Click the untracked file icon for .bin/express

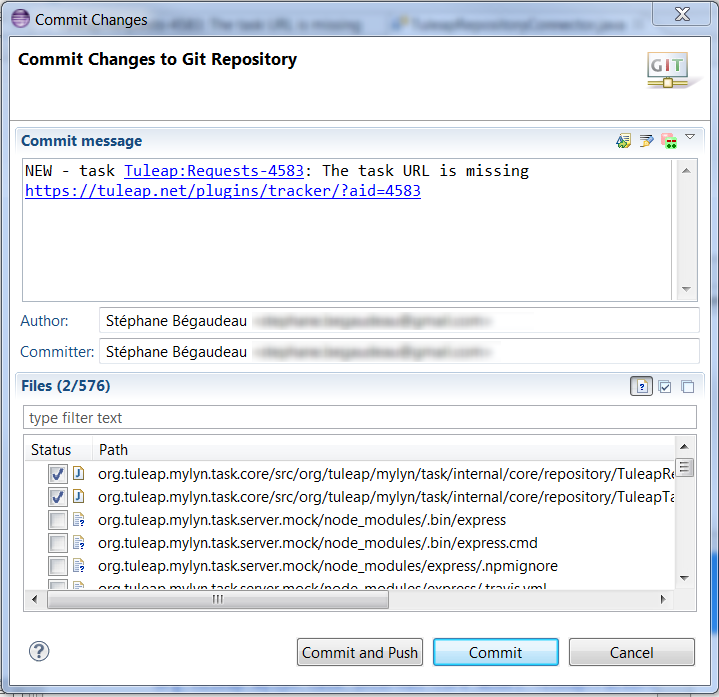[79, 520]
